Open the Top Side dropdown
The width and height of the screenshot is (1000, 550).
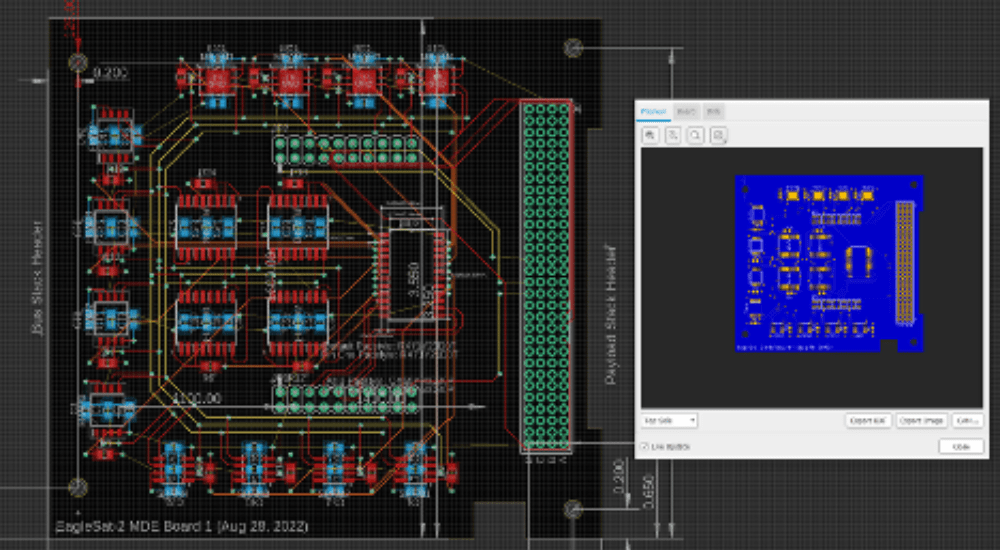coord(669,421)
